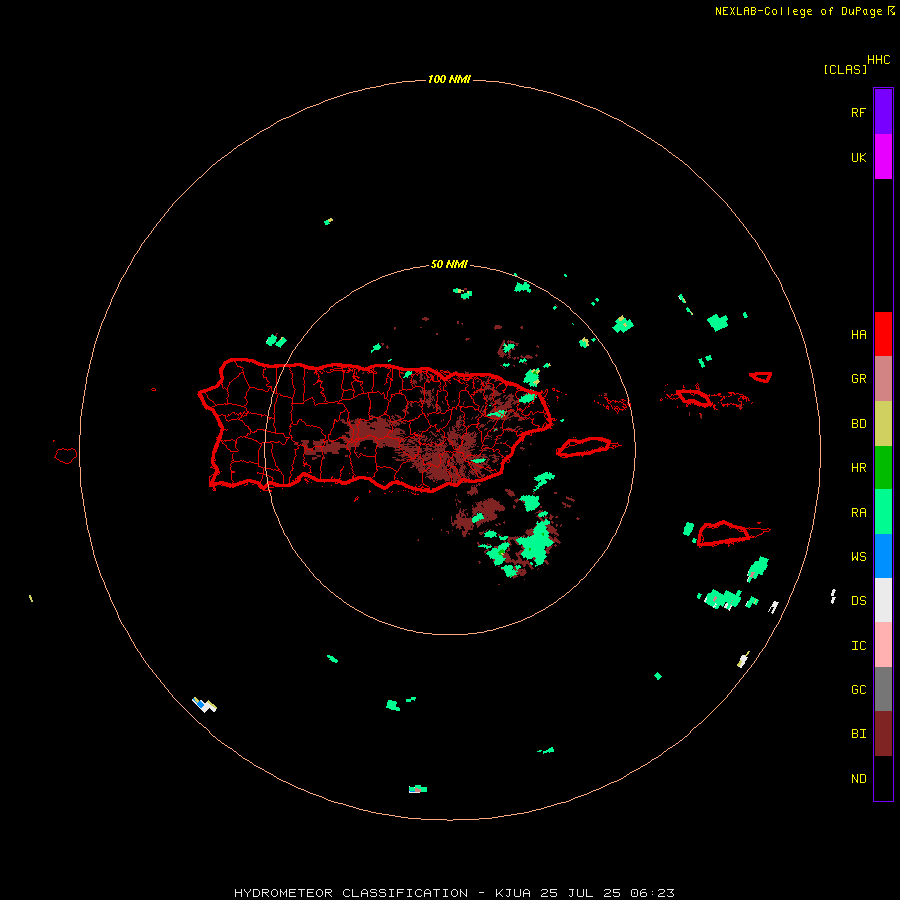
Task: Click the 50 NMI range ring label
Action: (449, 264)
